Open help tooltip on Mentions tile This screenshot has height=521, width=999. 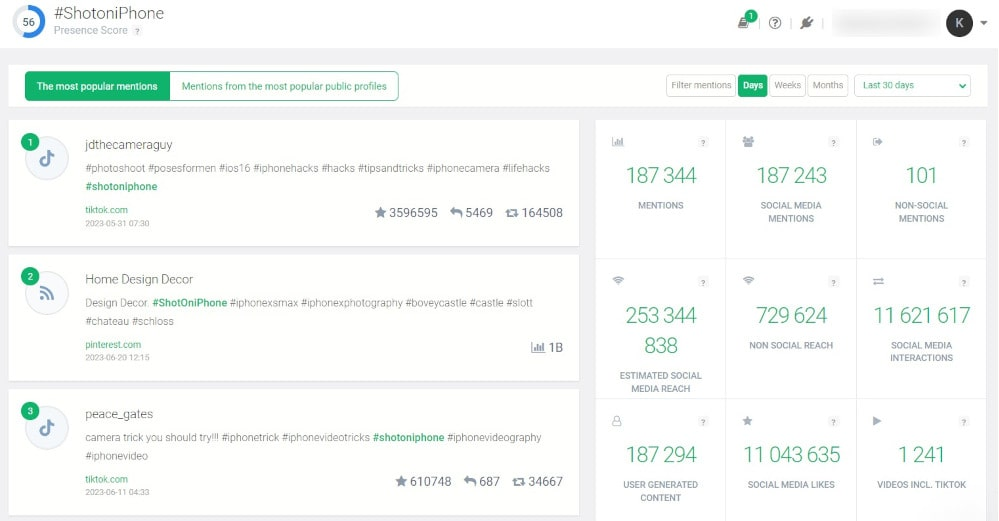[x=703, y=143]
